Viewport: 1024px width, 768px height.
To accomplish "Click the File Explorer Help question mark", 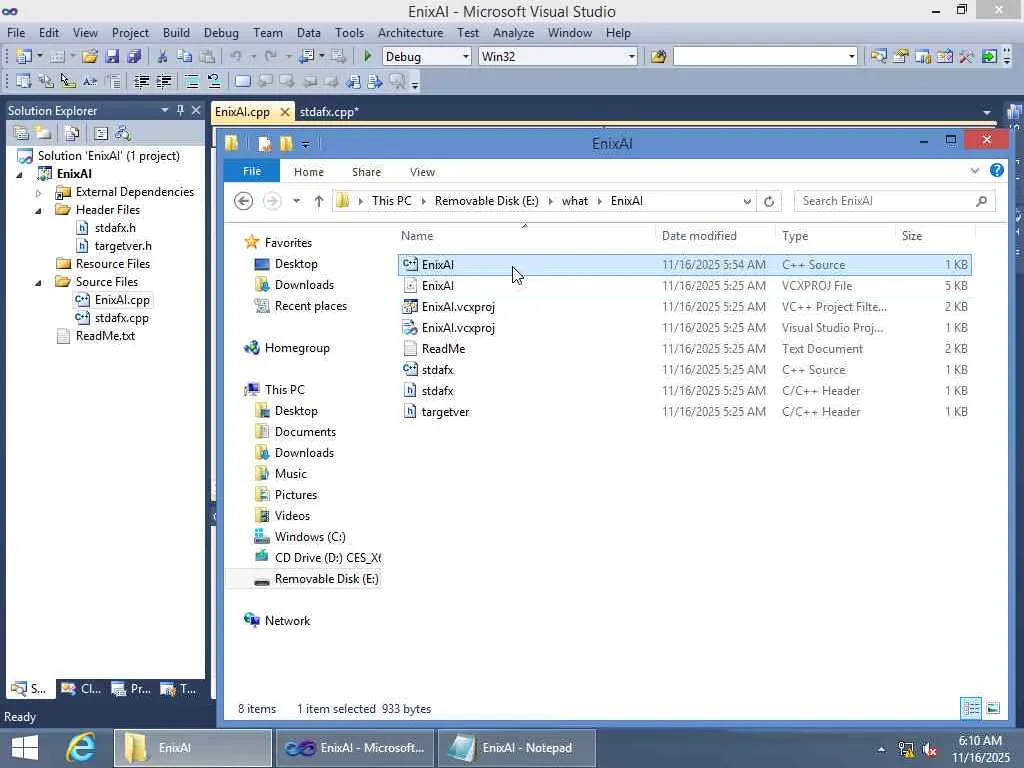I will click(x=997, y=170).
